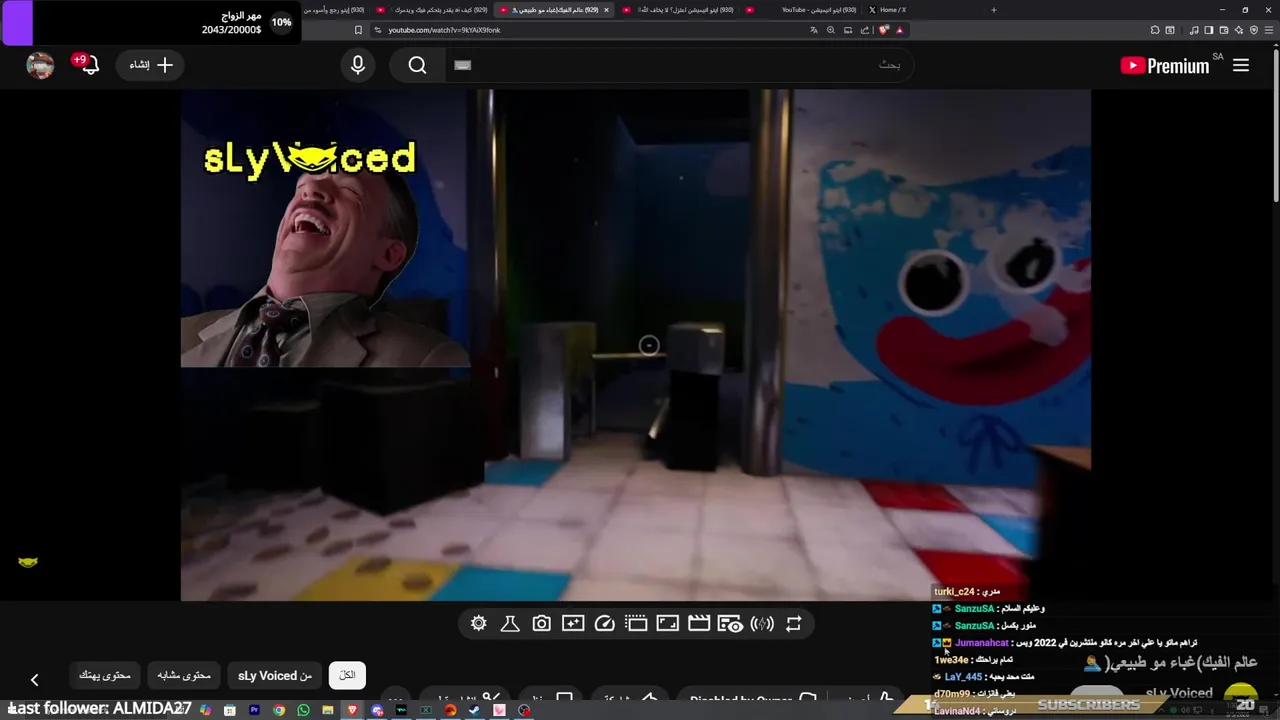This screenshot has height=720, width=1280.
Task: Click the YouTube search magnifier button
Action: point(417,65)
